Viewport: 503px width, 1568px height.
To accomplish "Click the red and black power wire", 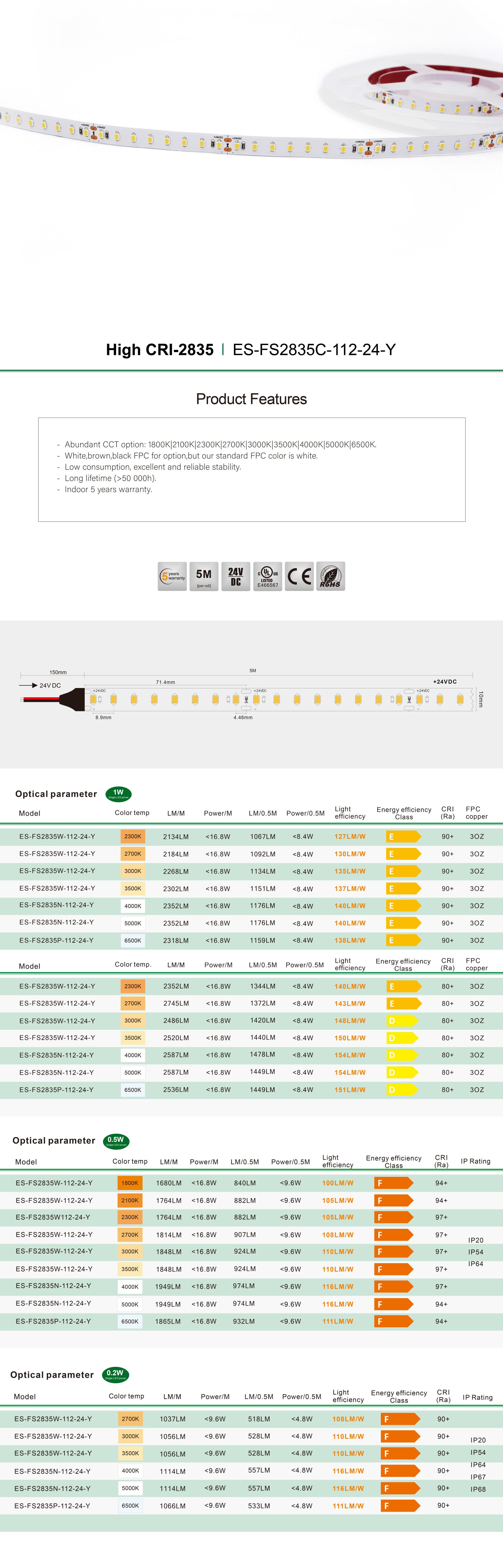I will coord(41,700).
